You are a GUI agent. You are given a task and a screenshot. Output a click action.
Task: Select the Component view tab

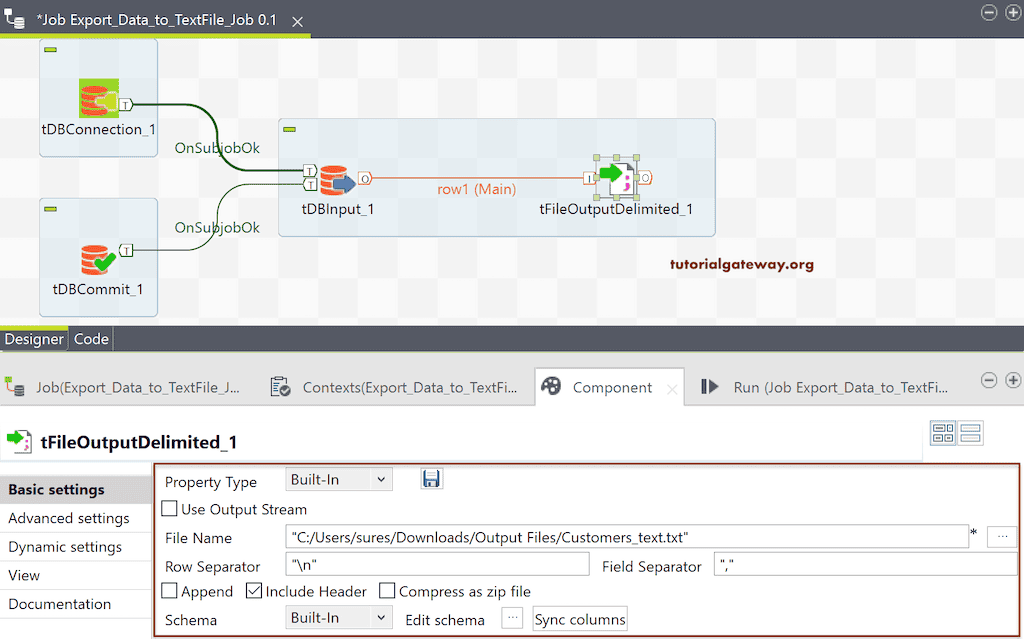pyautogui.click(x=611, y=387)
